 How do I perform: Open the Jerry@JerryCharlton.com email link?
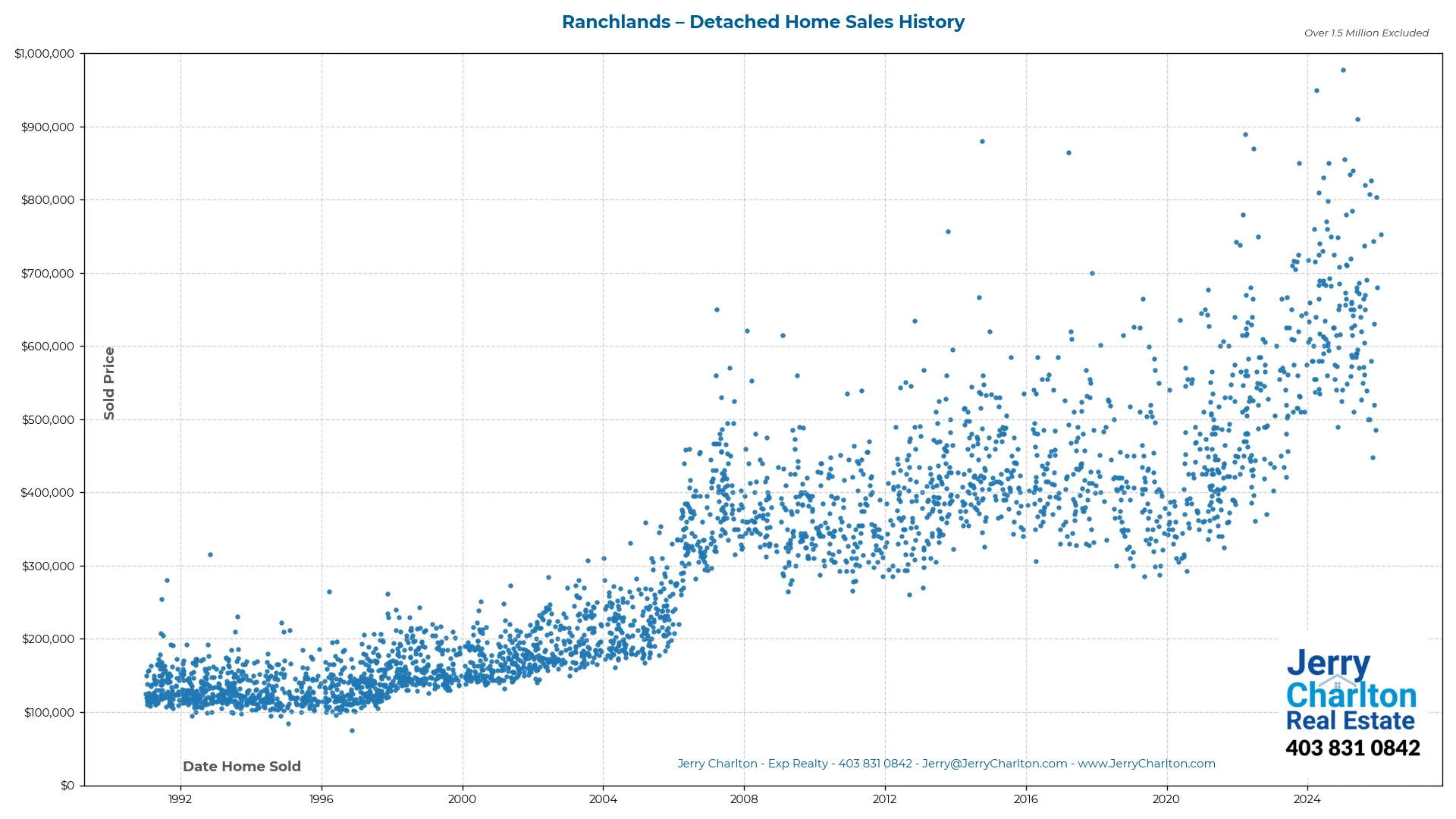993,764
